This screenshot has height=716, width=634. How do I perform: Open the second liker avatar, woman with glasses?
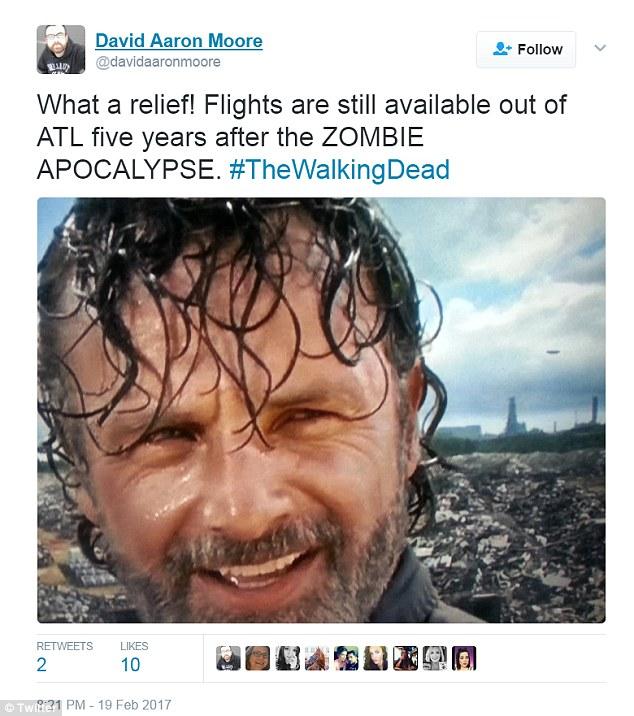pyautogui.click(x=258, y=658)
